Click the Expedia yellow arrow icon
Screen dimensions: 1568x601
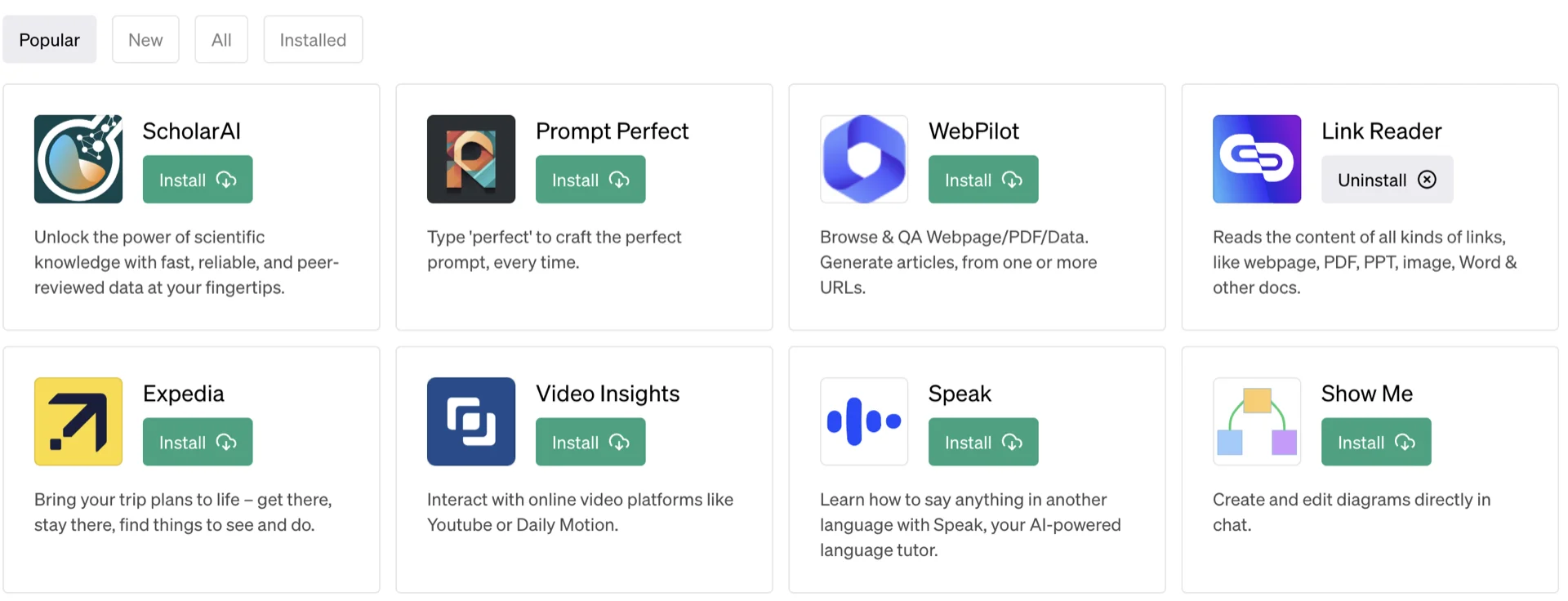[x=78, y=421]
